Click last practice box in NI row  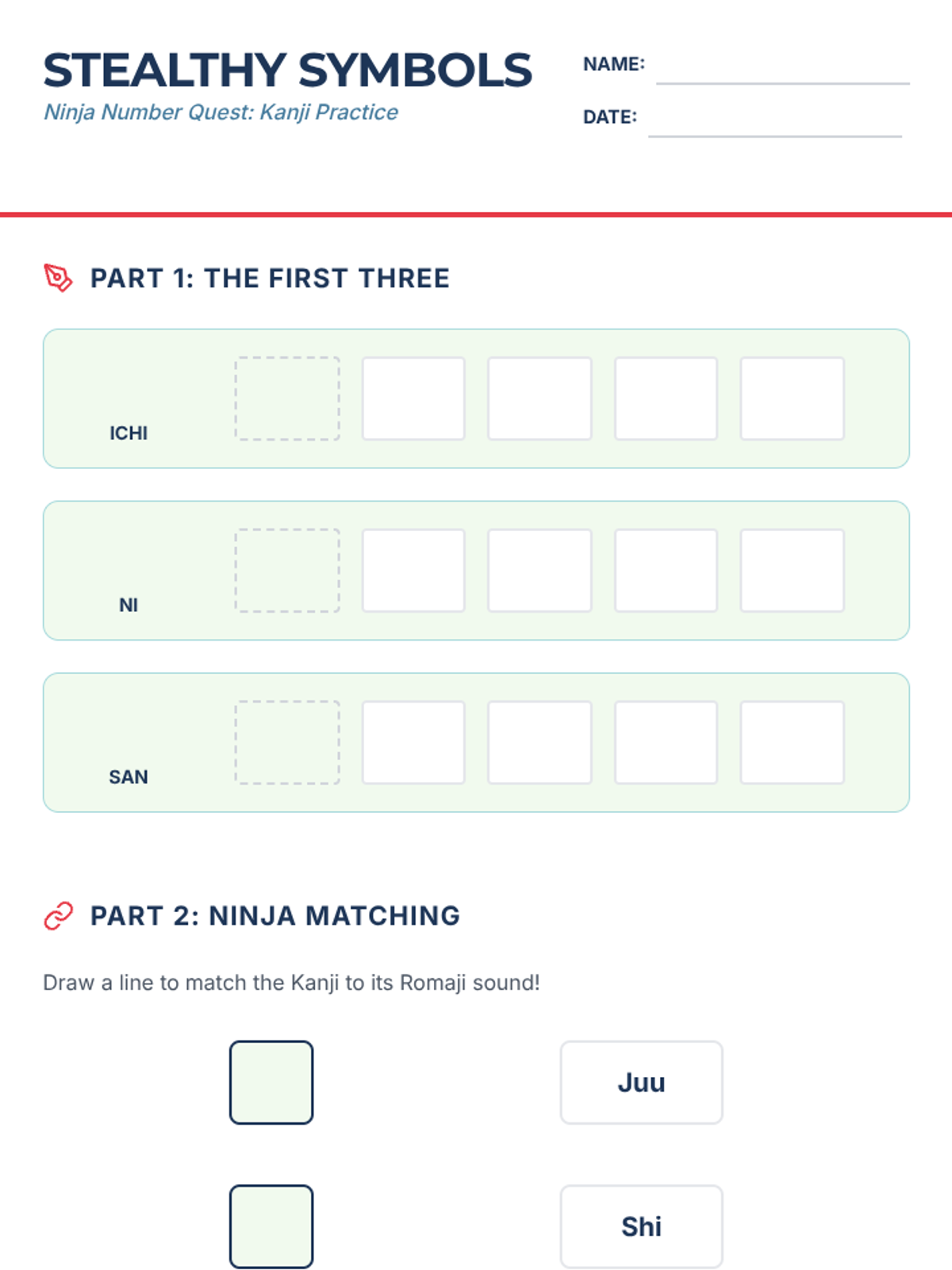point(792,571)
